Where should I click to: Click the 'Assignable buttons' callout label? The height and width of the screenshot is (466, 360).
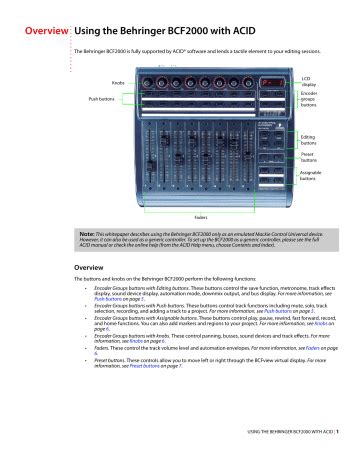pyautogui.click(x=310, y=176)
